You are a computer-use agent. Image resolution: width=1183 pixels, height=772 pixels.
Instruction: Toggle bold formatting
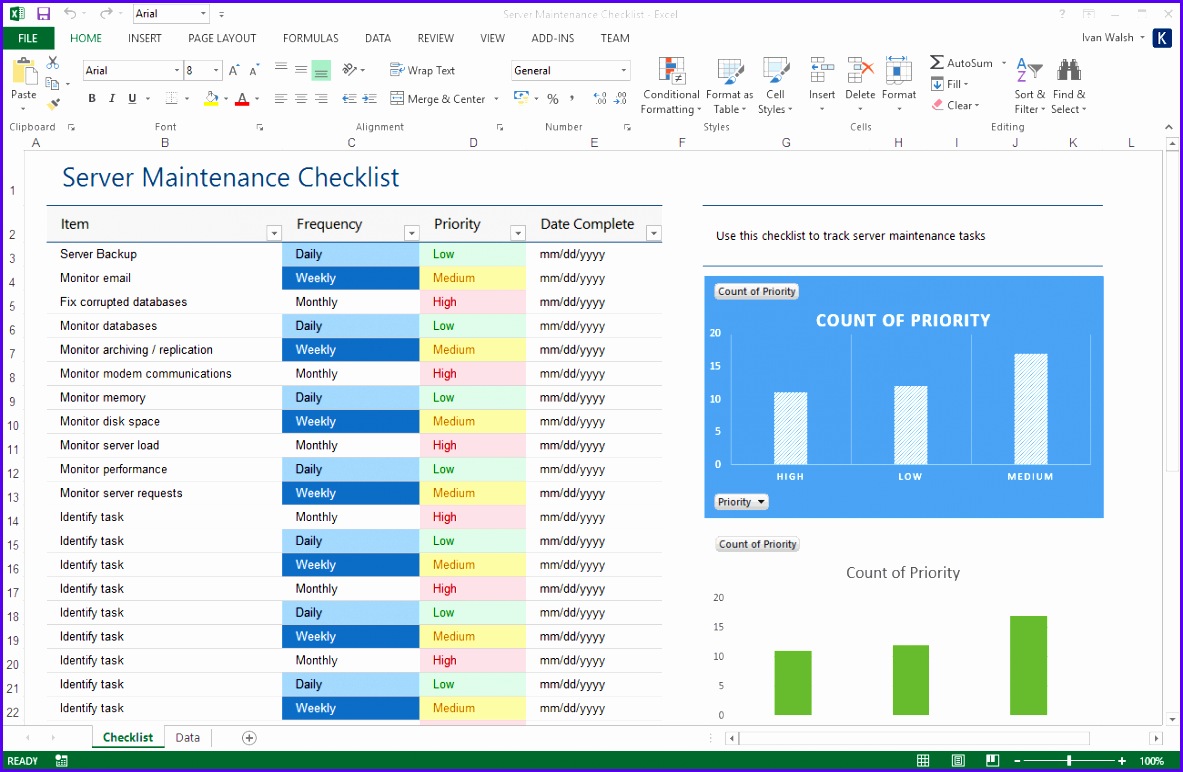tap(91, 98)
